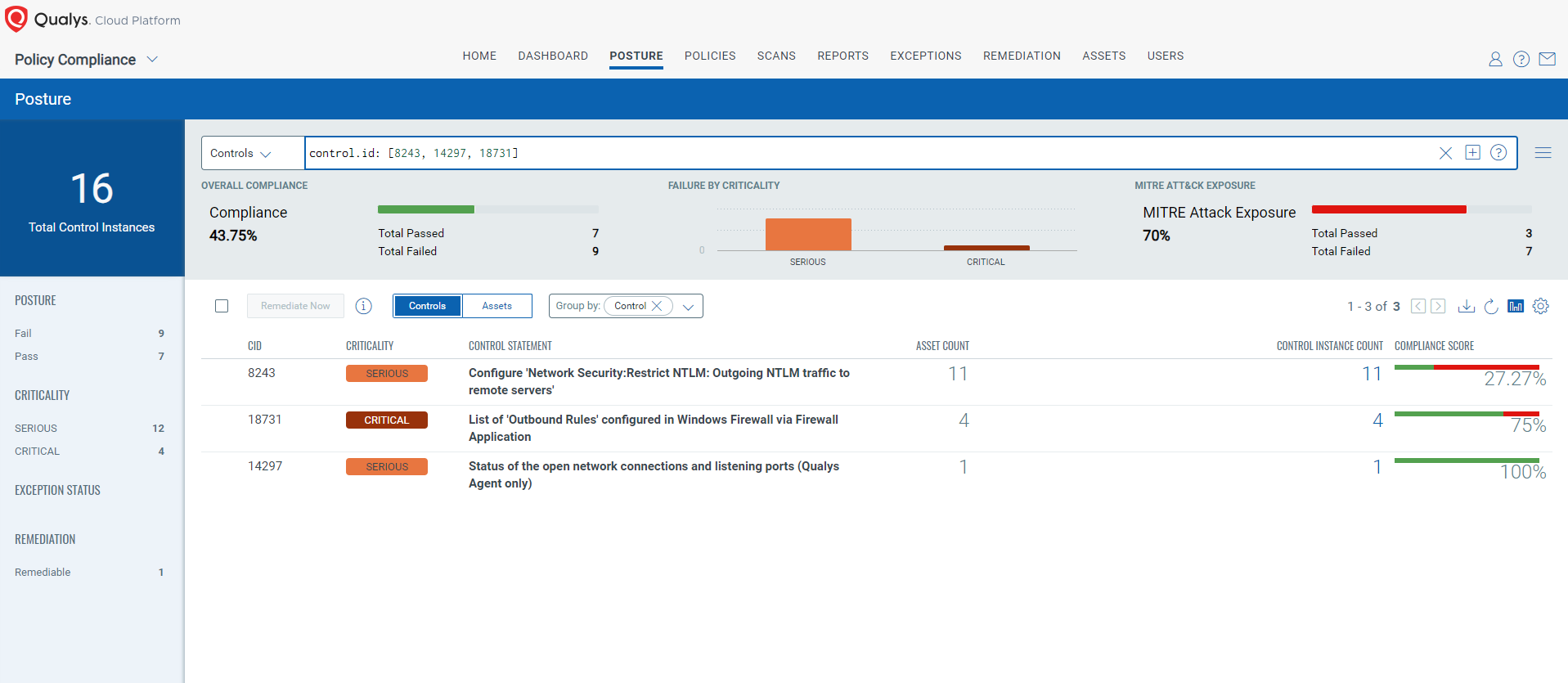
Task: Click the Remediate Now button
Action: [x=295, y=306]
